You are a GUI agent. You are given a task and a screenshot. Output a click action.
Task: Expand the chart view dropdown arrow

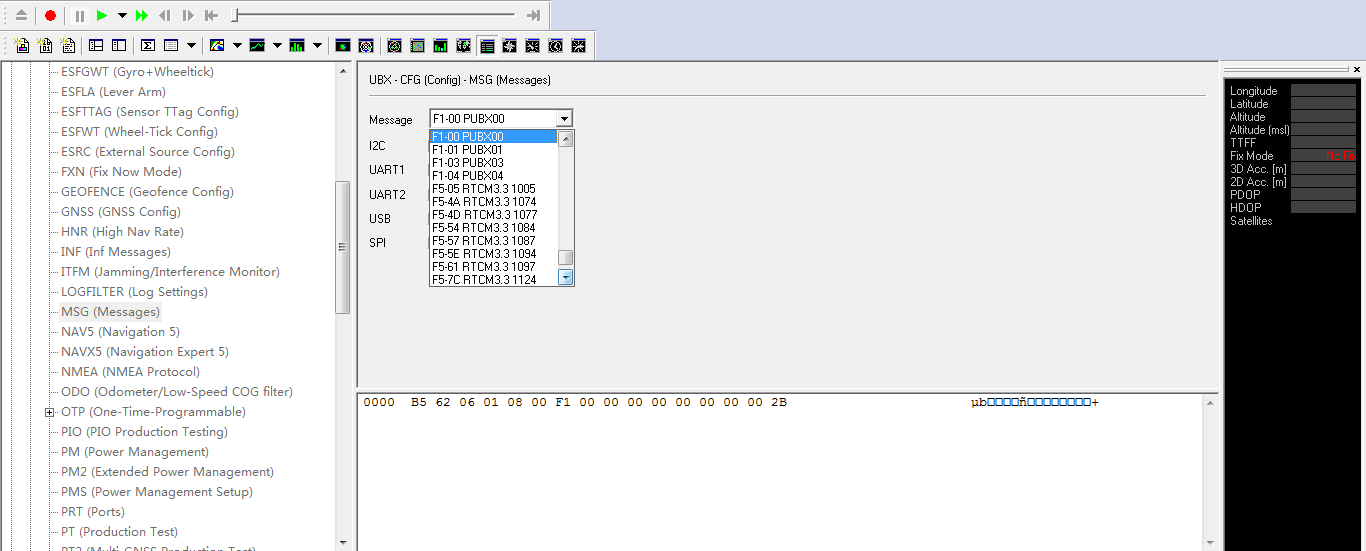277,45
